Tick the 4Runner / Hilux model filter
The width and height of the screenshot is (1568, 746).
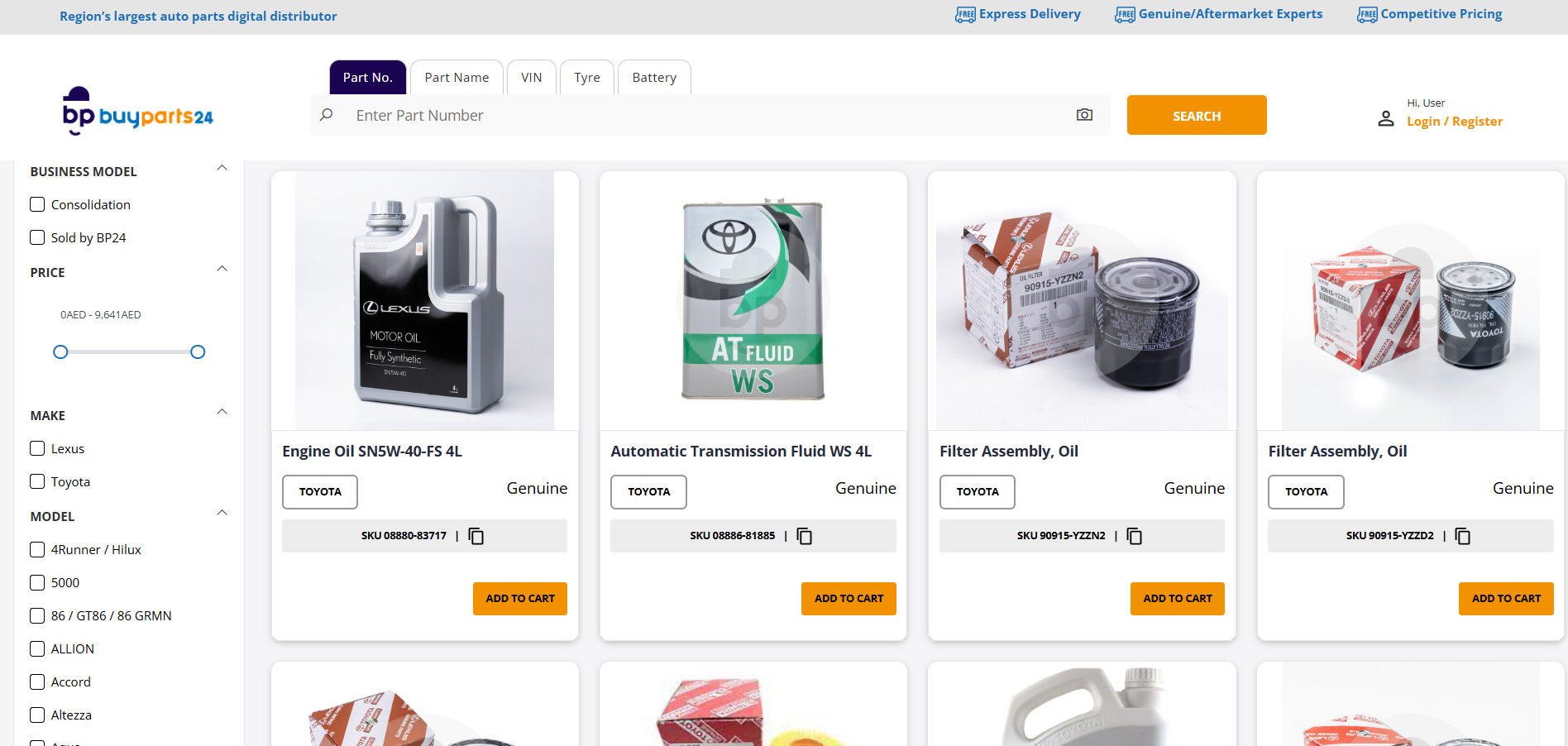coord(37,549)
